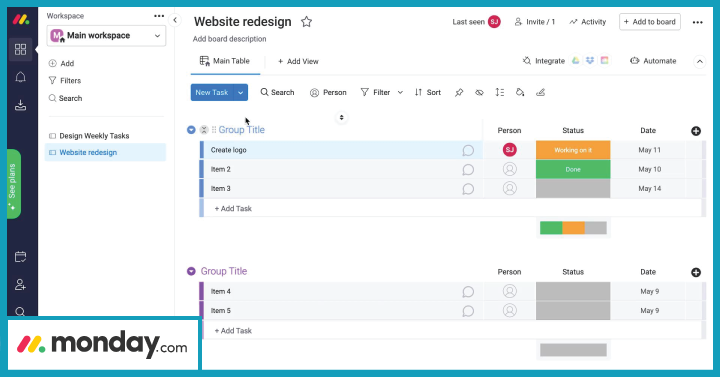Open the Main workspace dropdown
Viewport: 720px width, 377px height.
click(106, 35)
